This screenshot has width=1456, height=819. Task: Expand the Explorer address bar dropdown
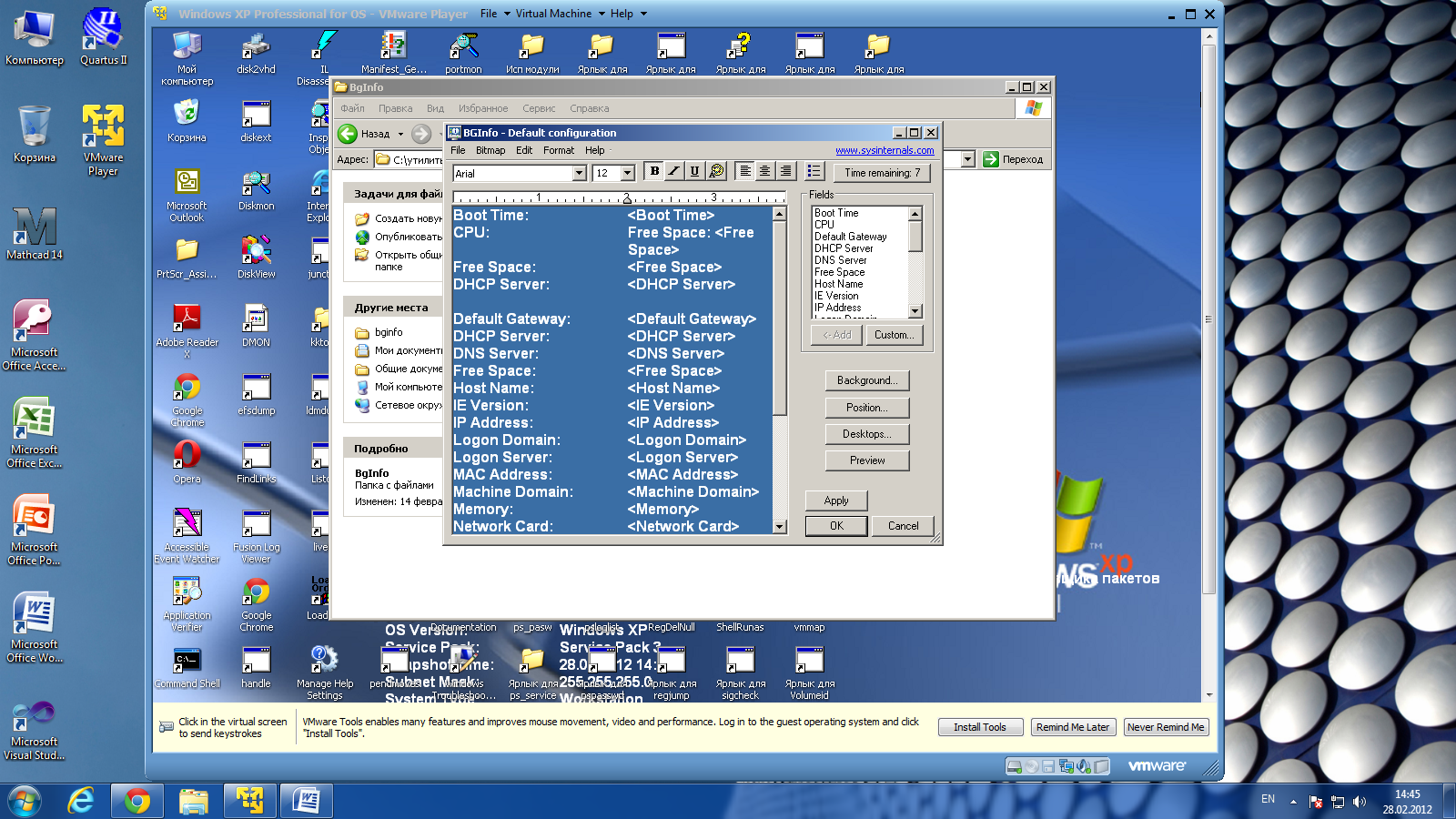click(967, 159)
